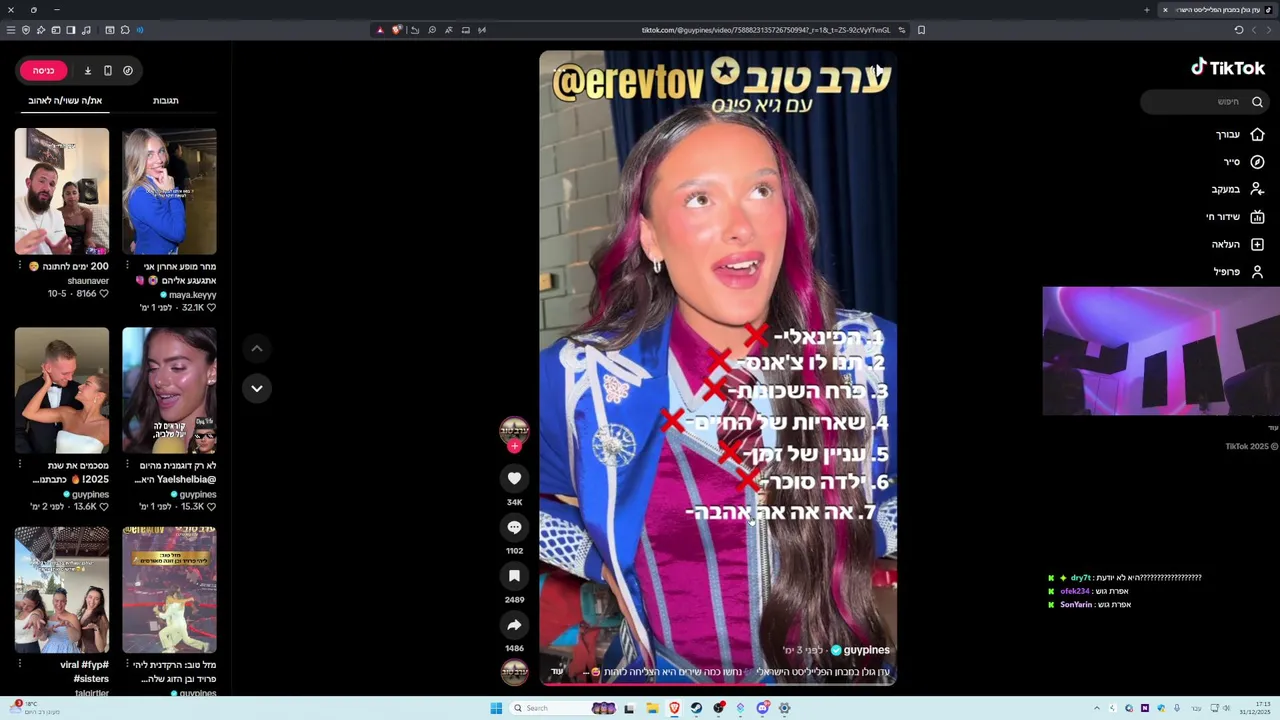Open the שידור חי live menu item
Viewport: 1280px width, 720px height.
point(1235,217)
